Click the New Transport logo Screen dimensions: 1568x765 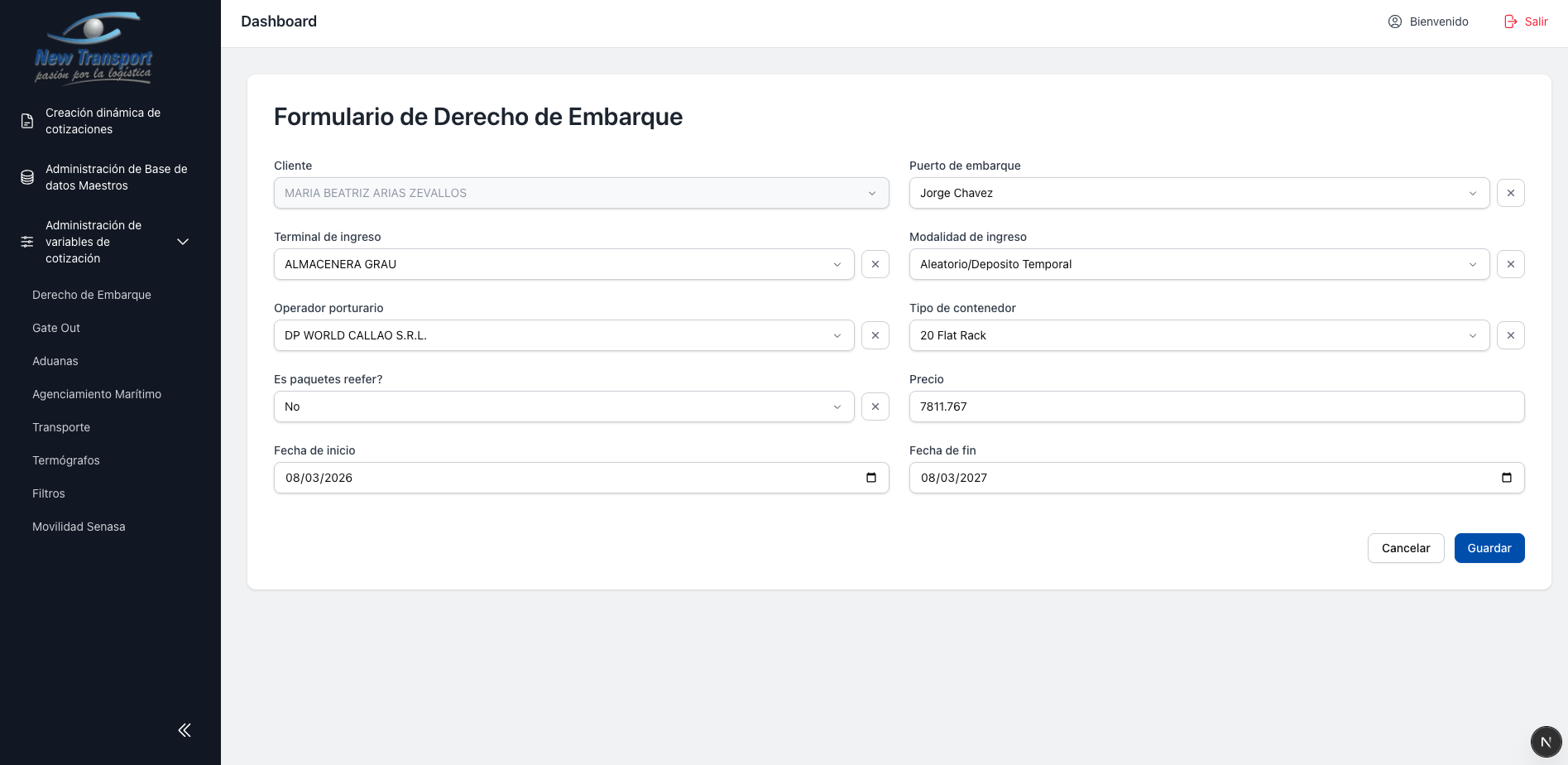tap(94, 48)
